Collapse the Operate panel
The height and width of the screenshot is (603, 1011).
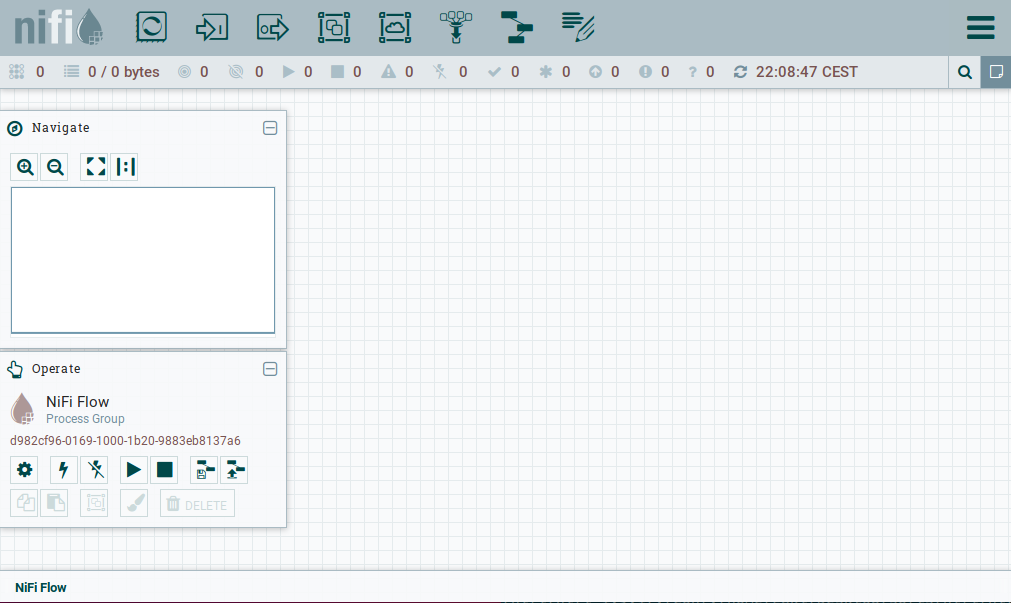[x=270, y=369]
